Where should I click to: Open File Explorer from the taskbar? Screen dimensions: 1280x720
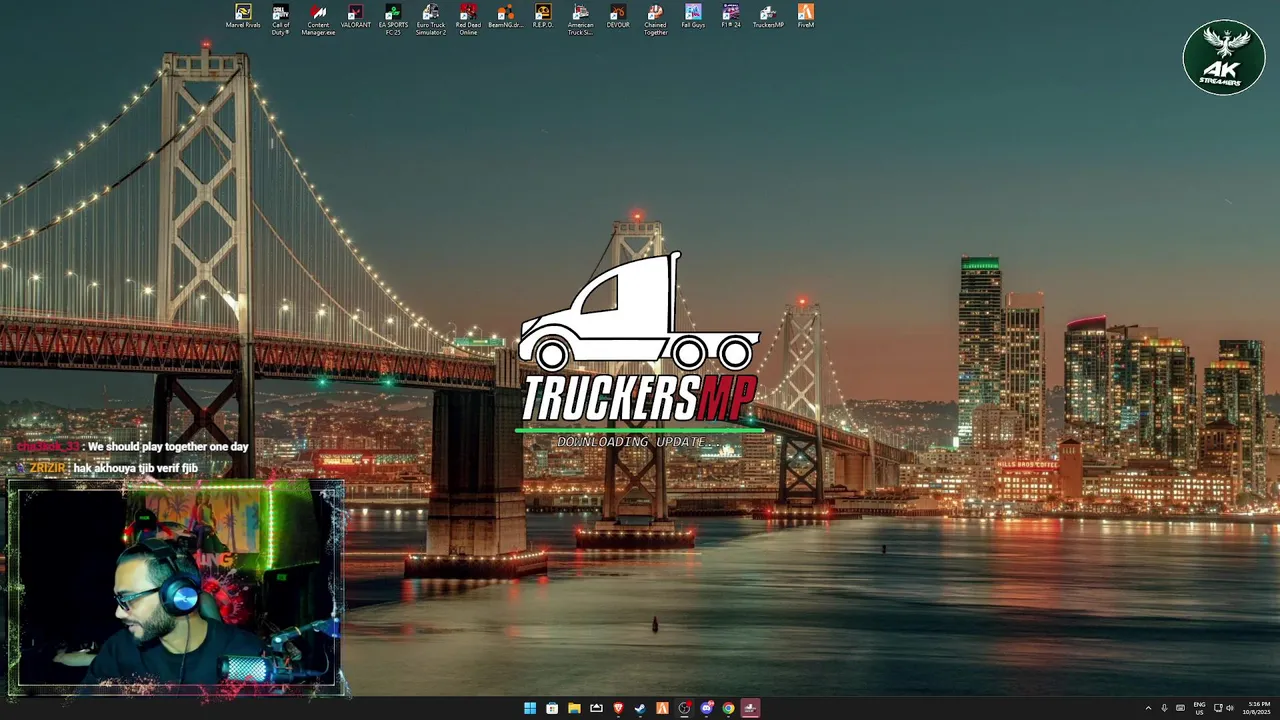pyautogui.click(x=574, y=708)
